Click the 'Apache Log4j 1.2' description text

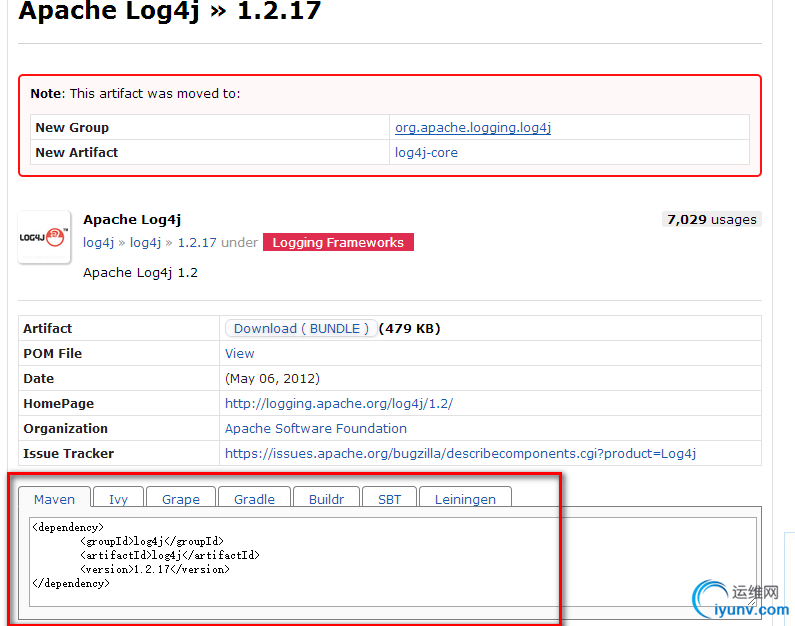coord(140,273)
